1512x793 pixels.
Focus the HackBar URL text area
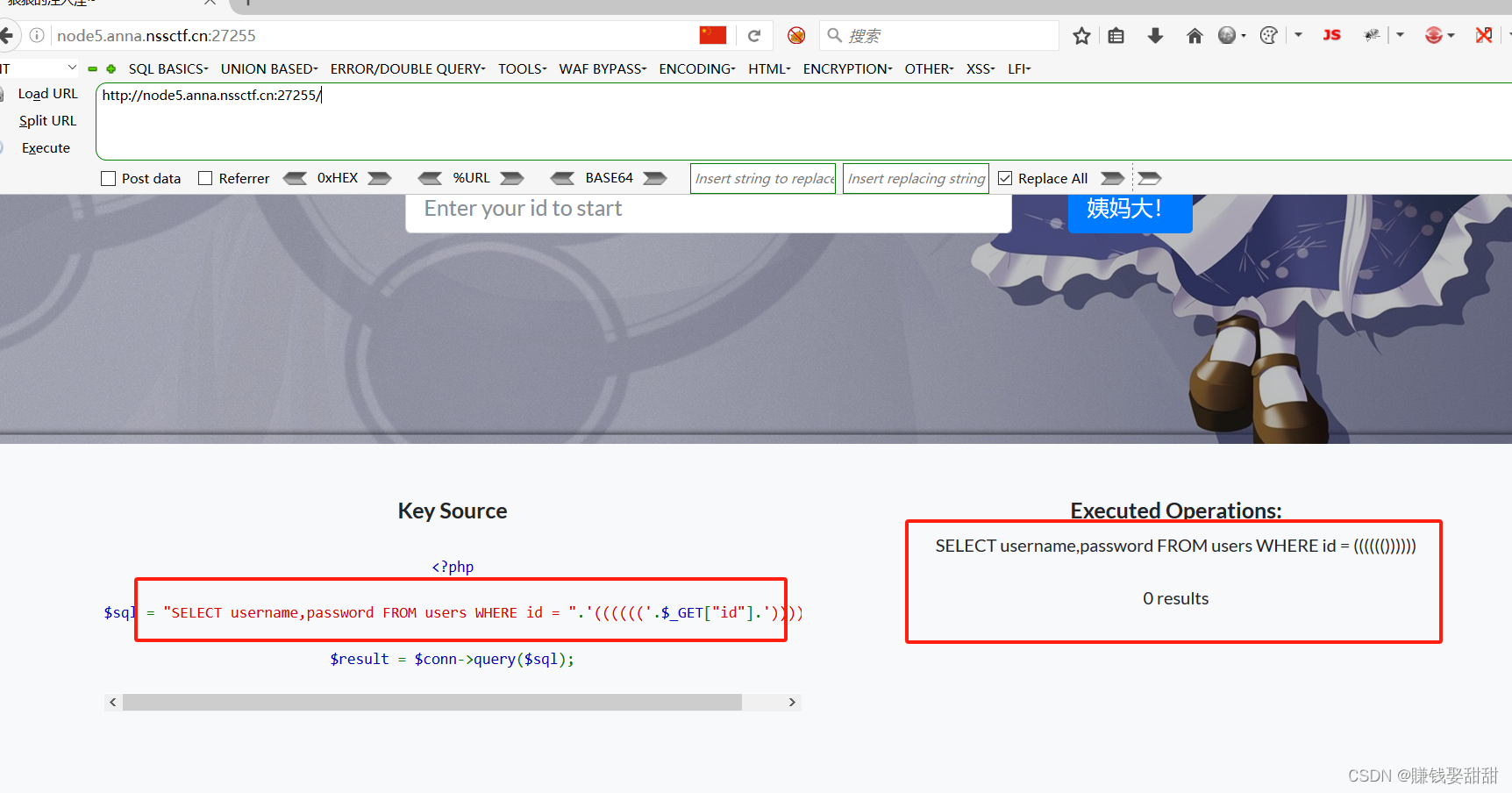pos(803,122)
